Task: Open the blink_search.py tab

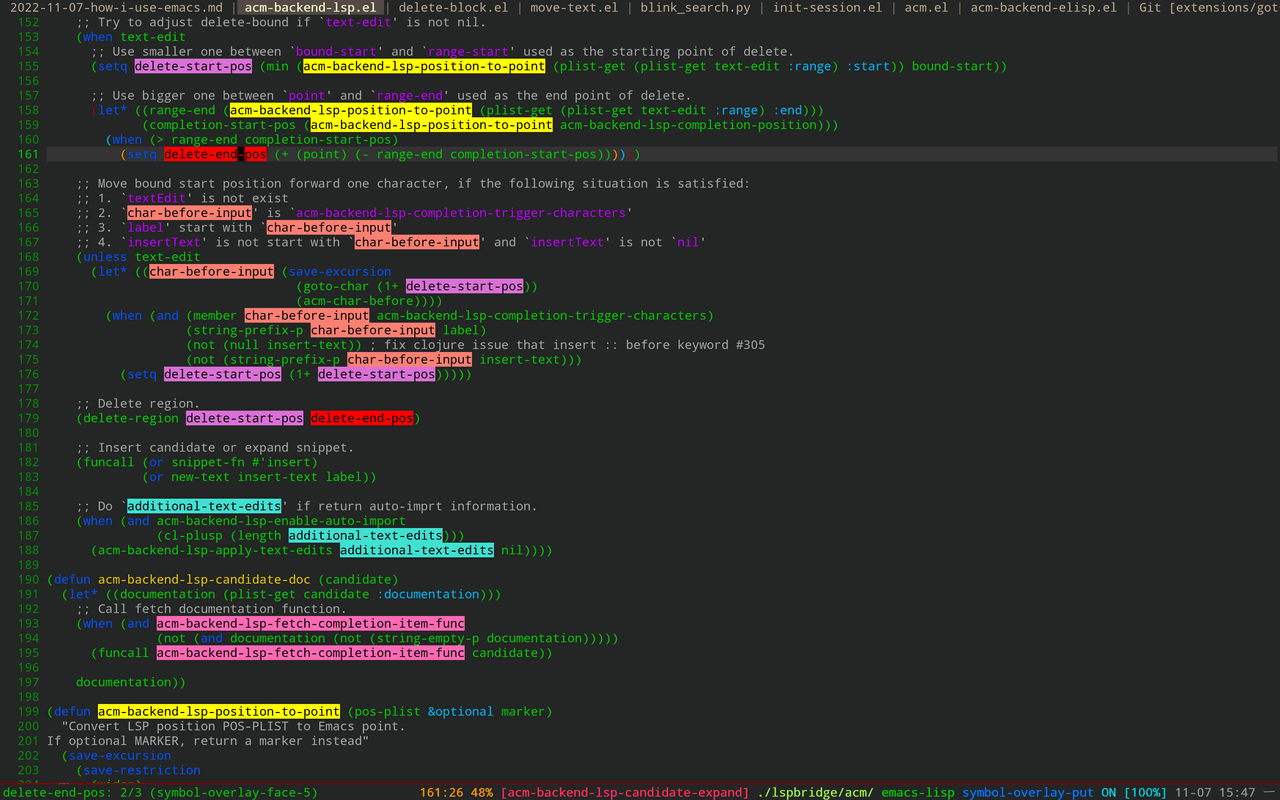Action: click(x=696, y=8)
